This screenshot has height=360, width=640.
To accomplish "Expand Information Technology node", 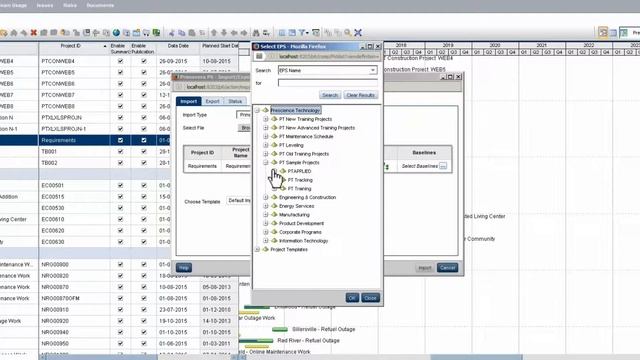I will pos(266,241).
